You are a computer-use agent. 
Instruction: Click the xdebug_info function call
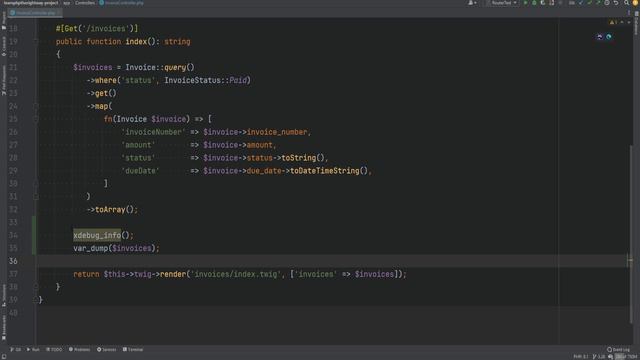click(x=97, y=235)
